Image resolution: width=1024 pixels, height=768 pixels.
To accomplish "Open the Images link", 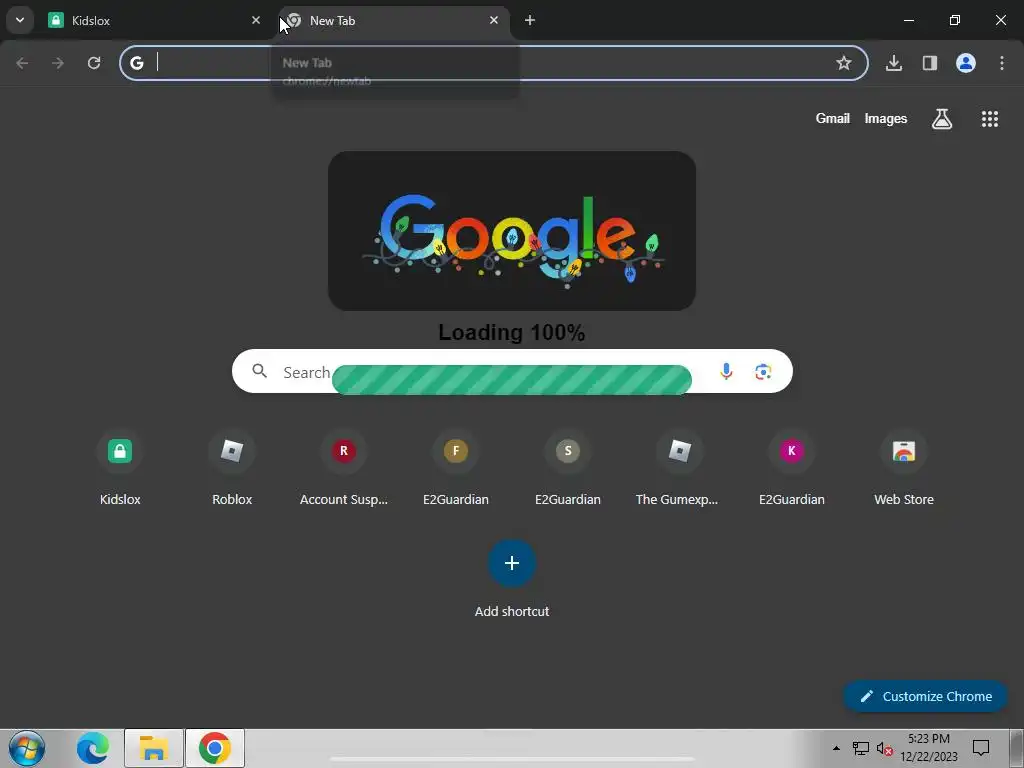I will pos(886,118).
